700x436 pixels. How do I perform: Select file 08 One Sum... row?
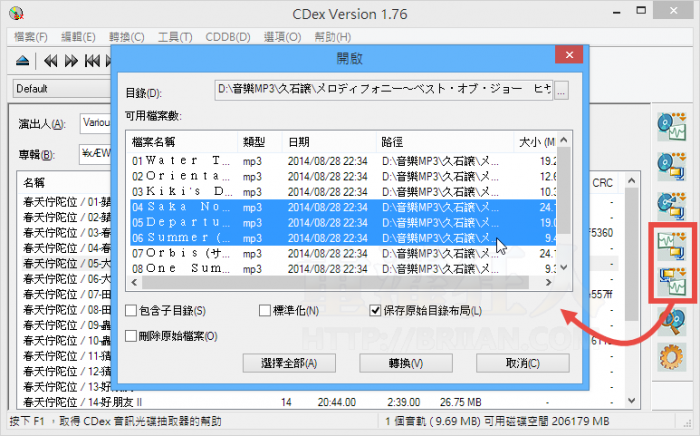pyautogui.click(x=343, y=269)
